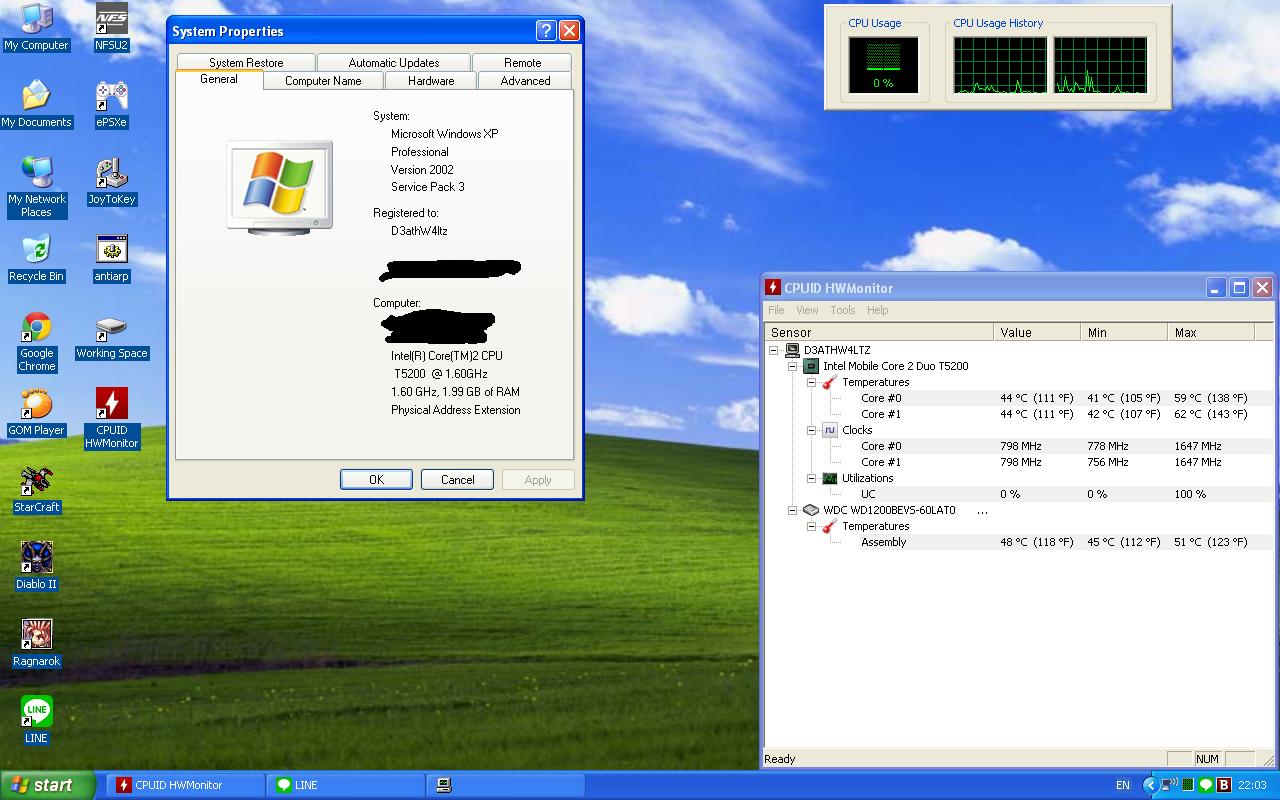Open the HWMonitor Help menu
The image size is (1280, 800).
(x=878, y=310)
